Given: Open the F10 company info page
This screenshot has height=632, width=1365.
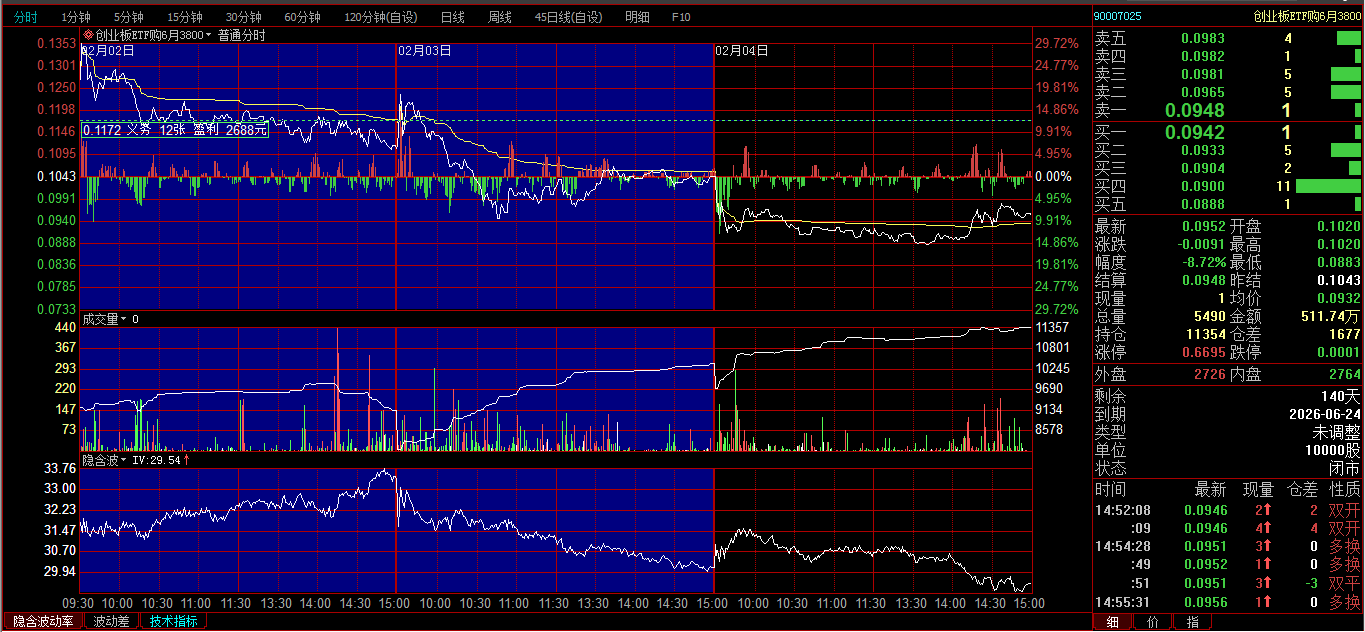Looking at the screenshot, I should point(681,17).
